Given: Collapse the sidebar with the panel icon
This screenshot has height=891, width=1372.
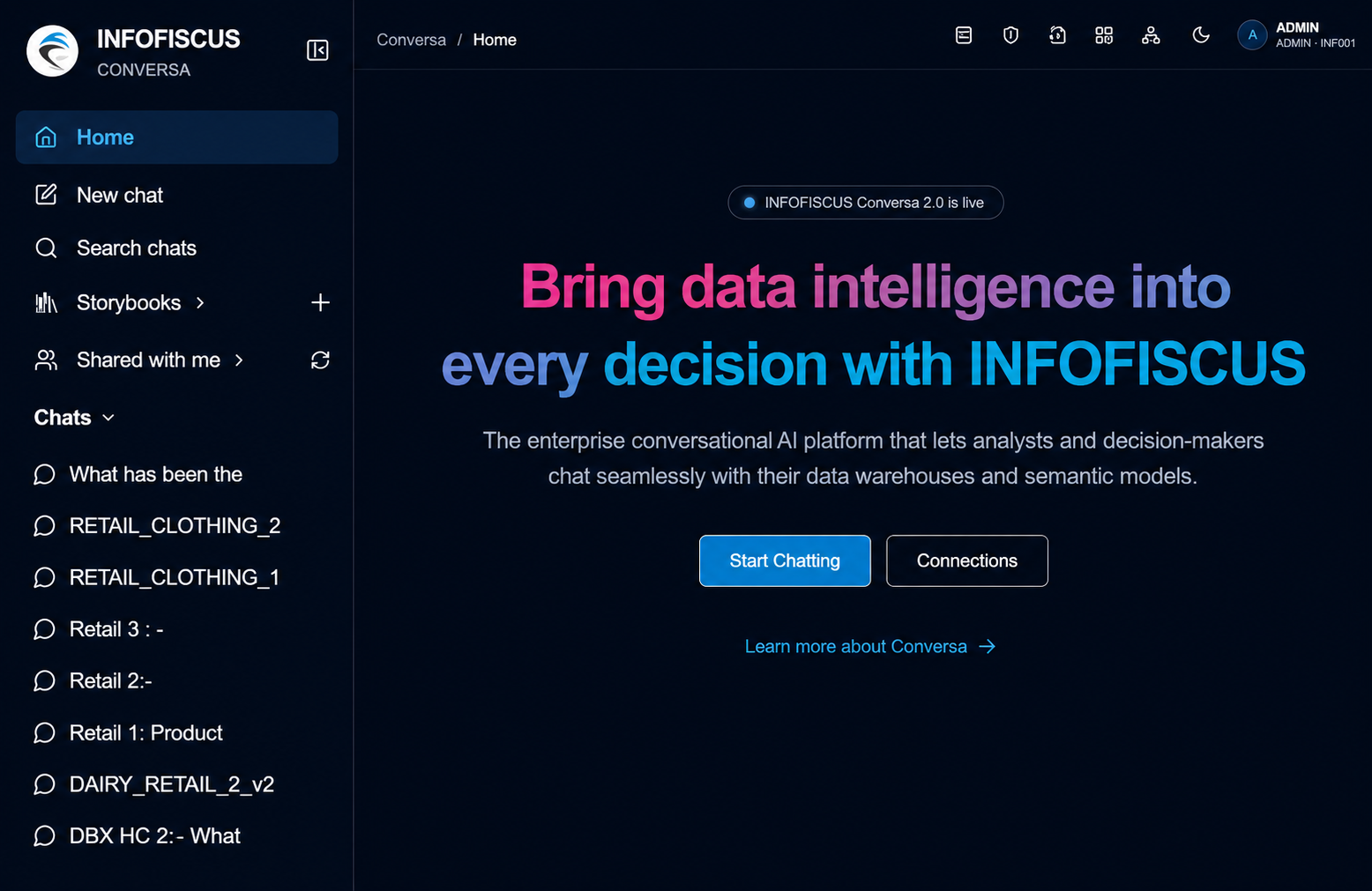Looking at the screenshot, I should (317, 50).
